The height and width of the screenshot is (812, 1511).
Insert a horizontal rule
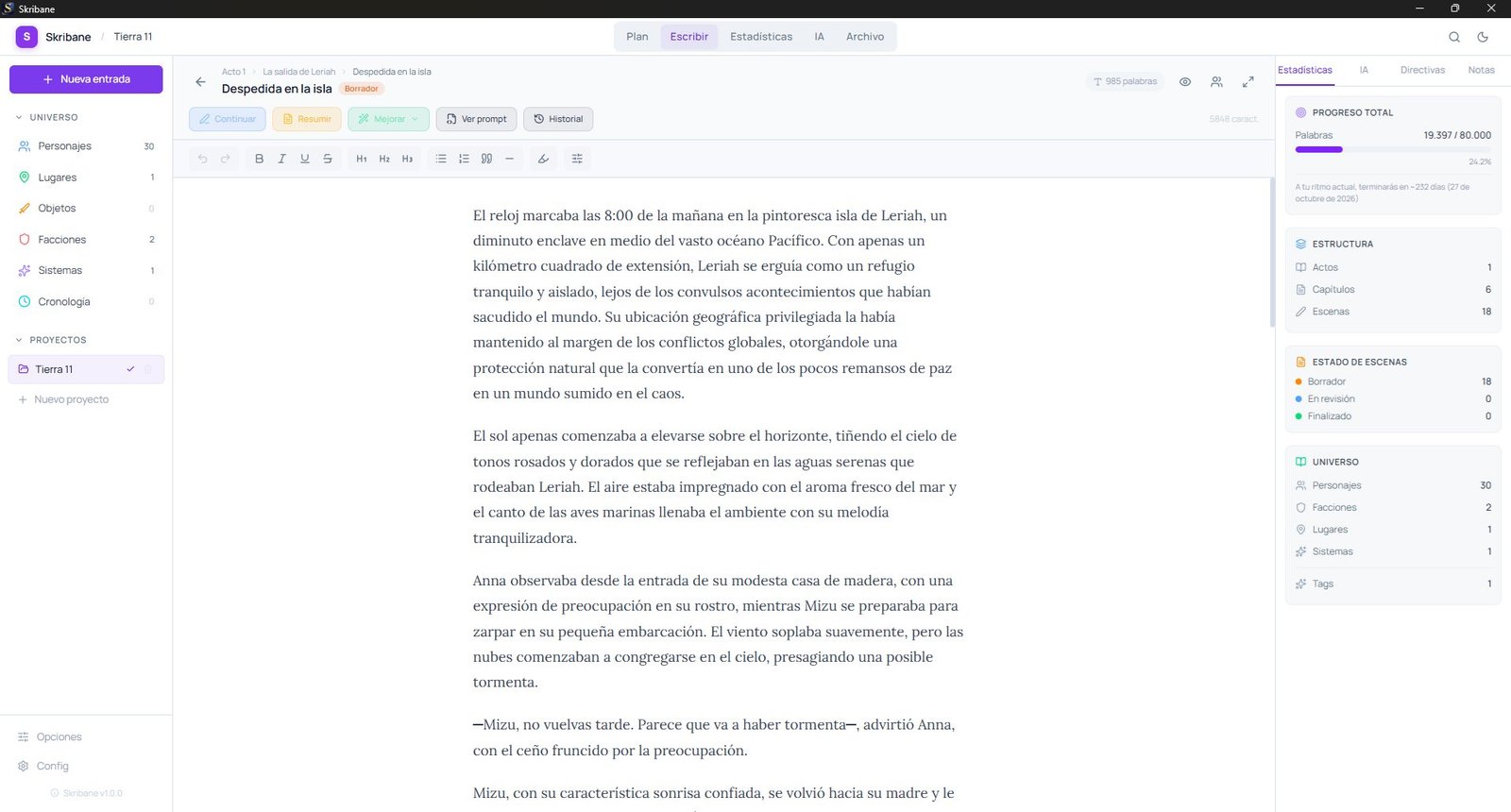[x=509, y=159]
